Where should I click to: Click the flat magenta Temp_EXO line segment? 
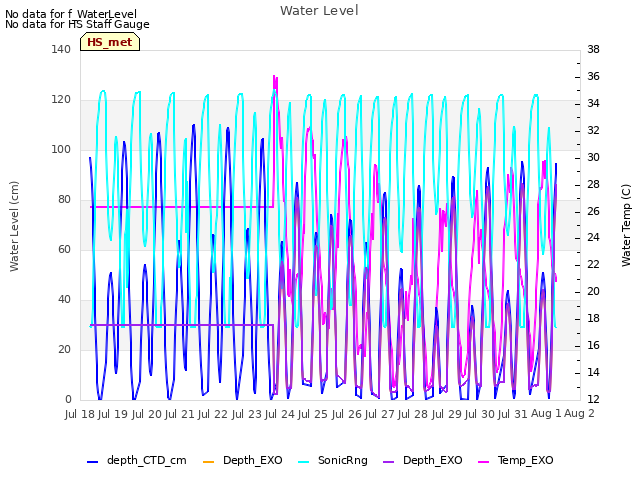pyautogui.click(x=182, y=207)
